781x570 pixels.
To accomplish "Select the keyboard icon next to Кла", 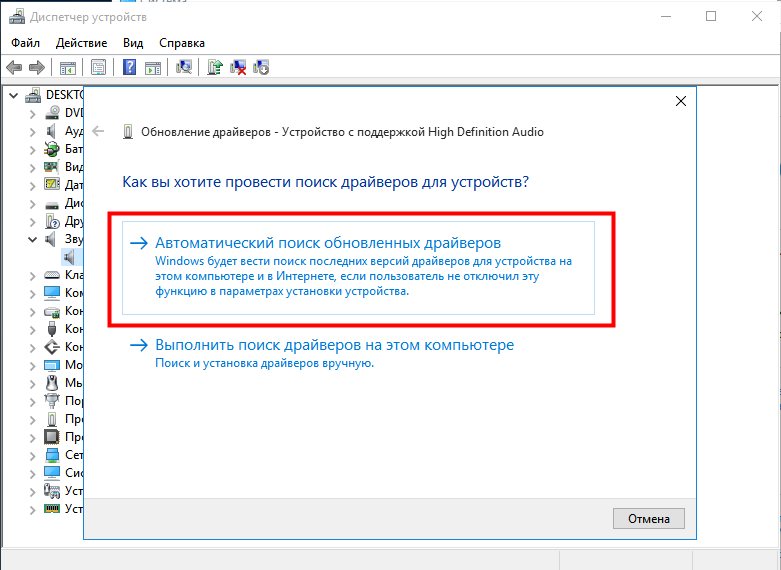I will click(x=52, y=275).
